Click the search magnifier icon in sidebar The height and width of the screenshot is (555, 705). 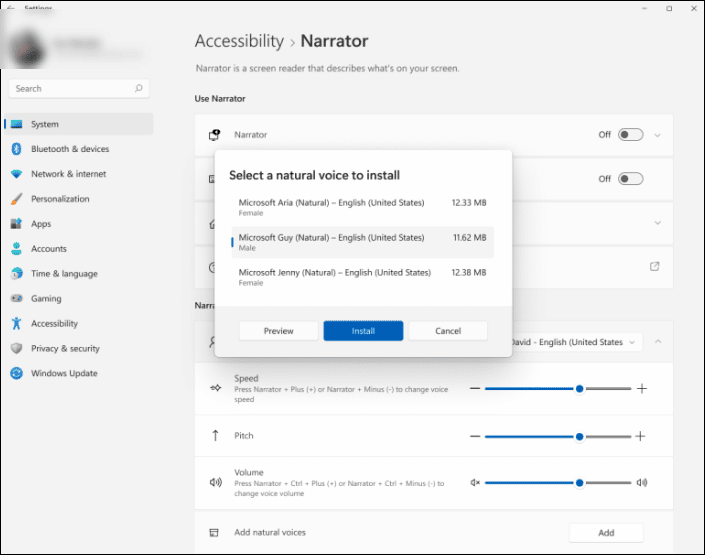138,88
